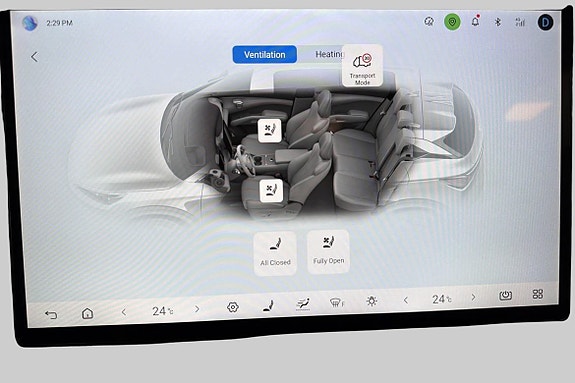The width and height of the screenshot is (575, 383).
Task: Toggle front passenger seat ventilation icon
Action: click(x=270, y=130)
